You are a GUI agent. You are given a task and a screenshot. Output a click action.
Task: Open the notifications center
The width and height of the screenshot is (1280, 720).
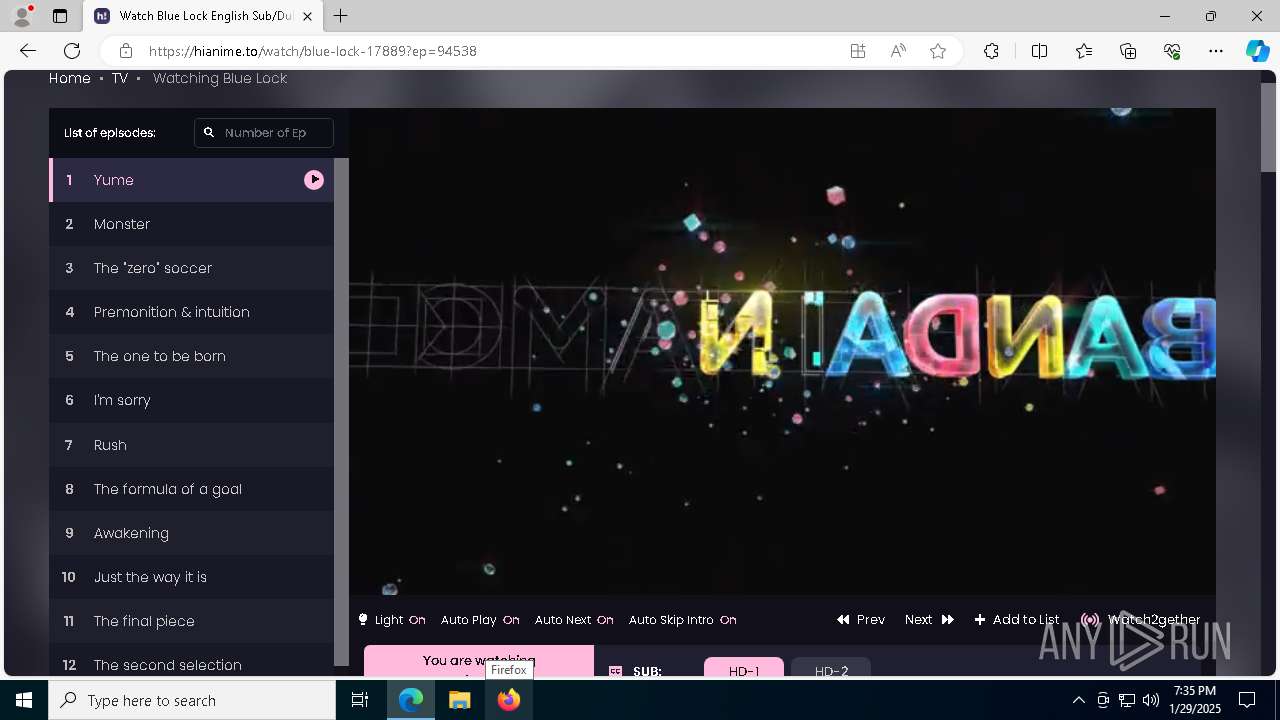click(1247, 700)
